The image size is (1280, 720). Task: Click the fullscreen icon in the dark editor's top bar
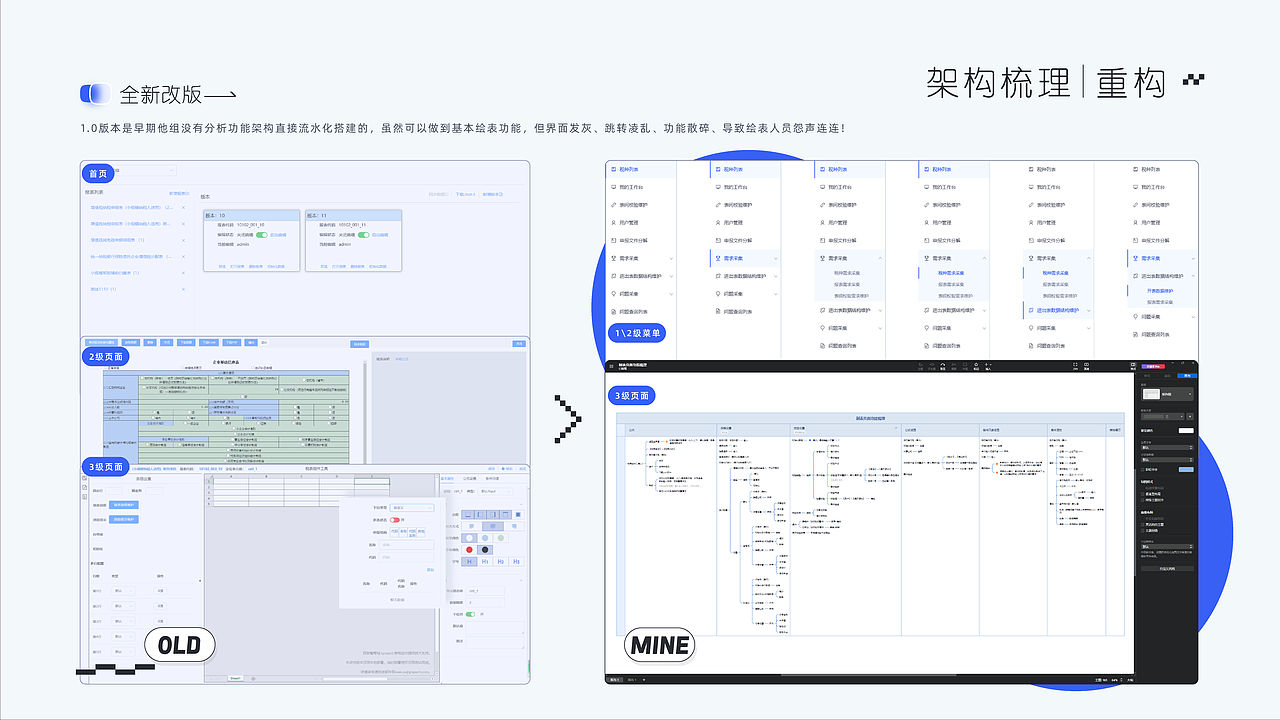click(x=1076, y=365)
